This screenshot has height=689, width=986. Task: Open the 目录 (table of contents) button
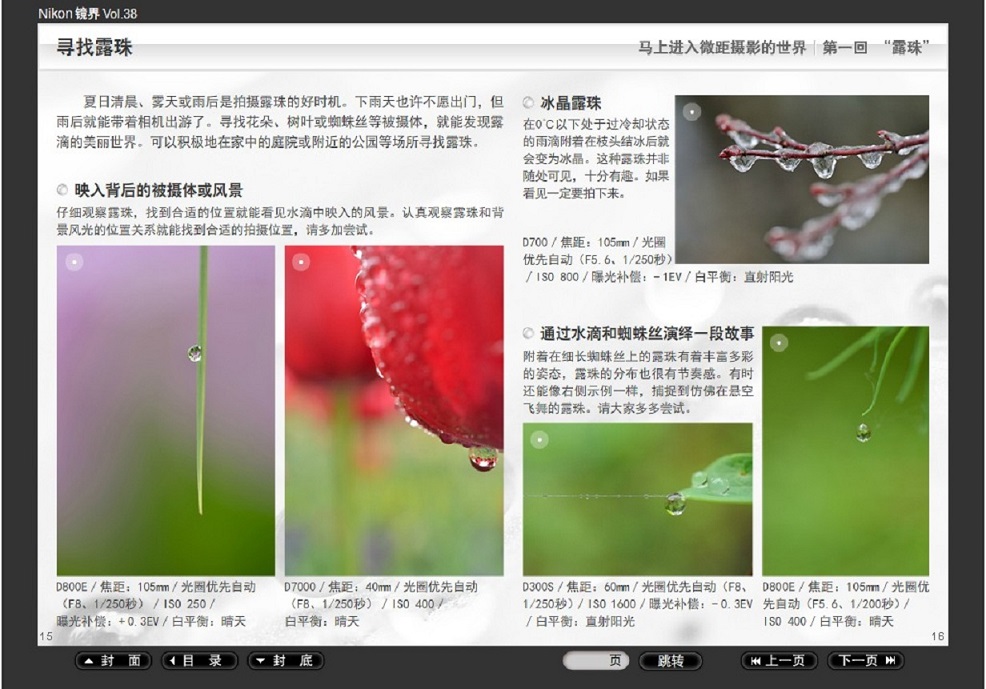tap(200, 661)
